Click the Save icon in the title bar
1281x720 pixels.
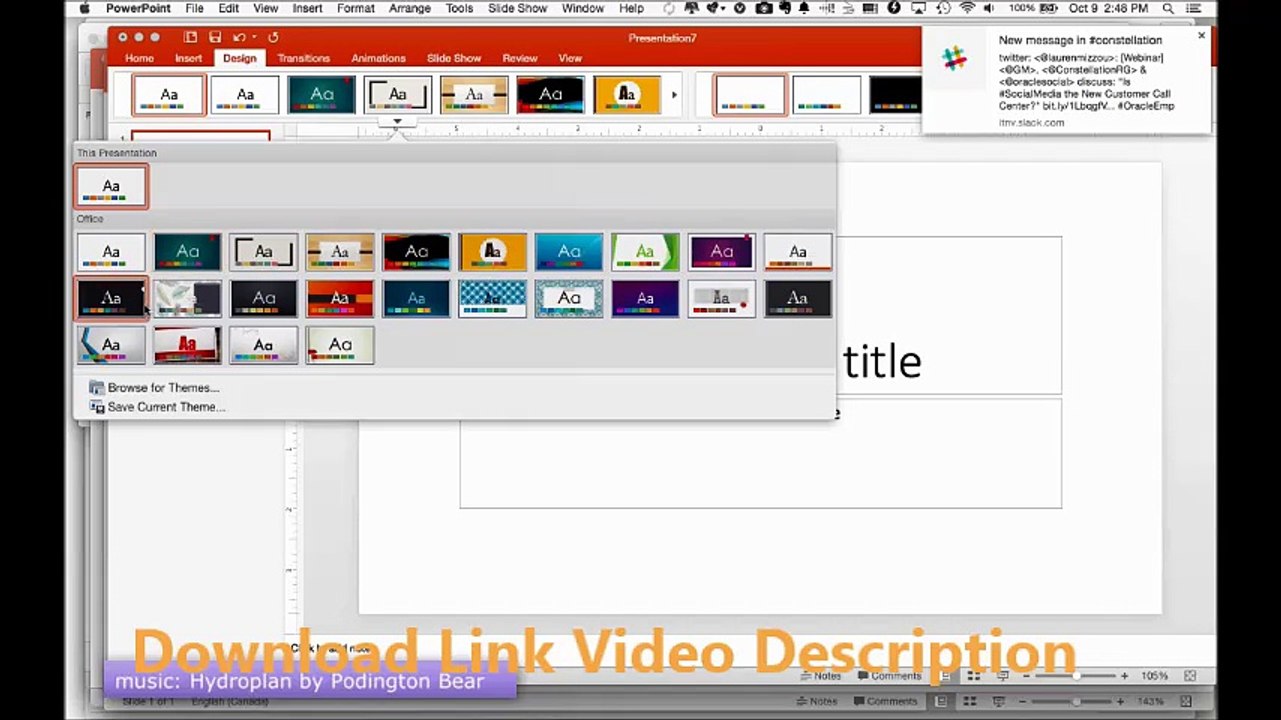(215, 37)
